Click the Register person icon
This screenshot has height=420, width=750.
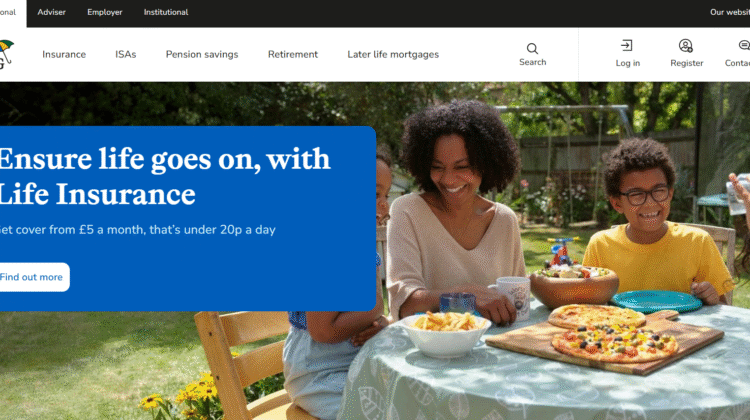click(685, 45)
